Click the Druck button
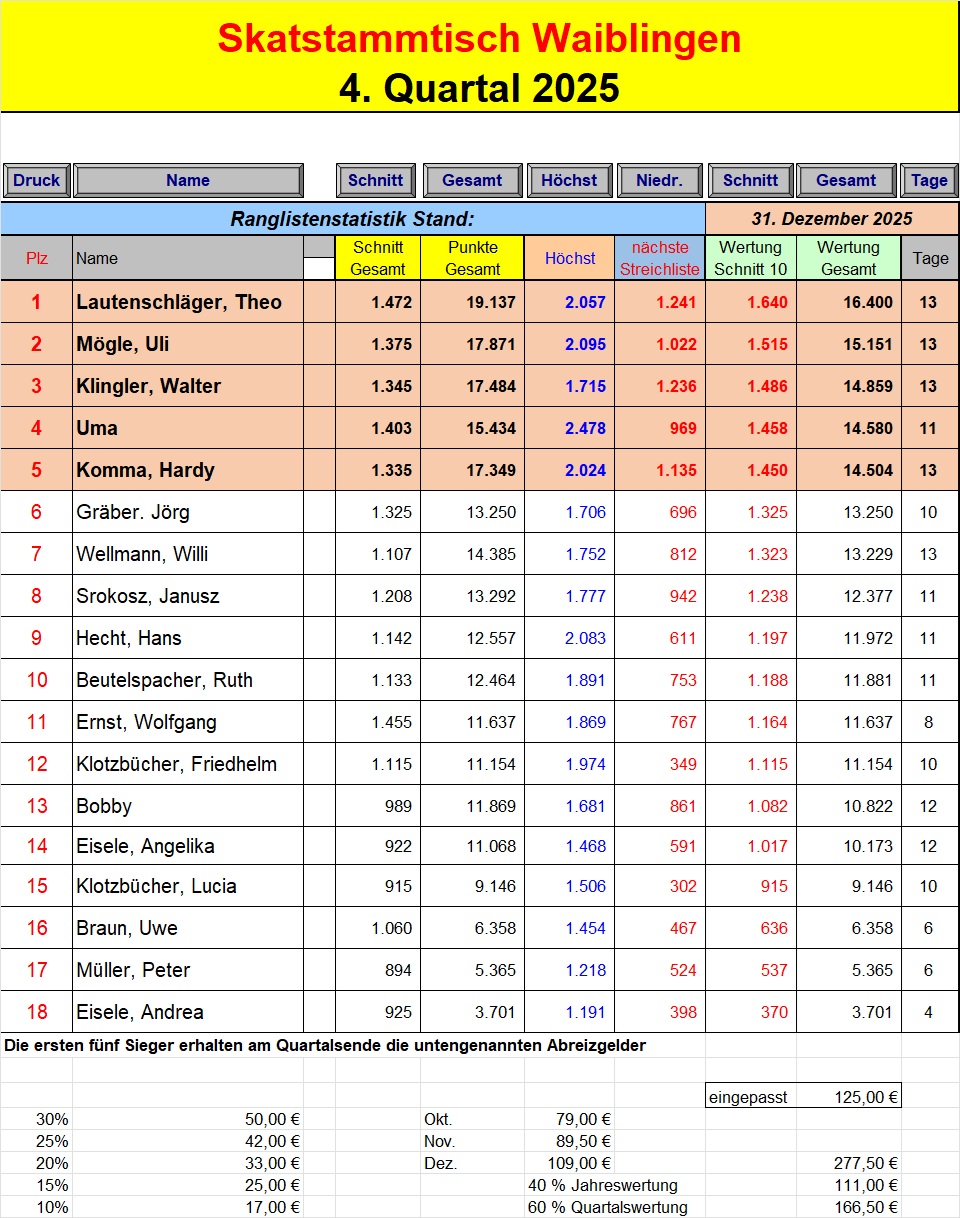Screen dimensions: 960x1218 [37, 181]
